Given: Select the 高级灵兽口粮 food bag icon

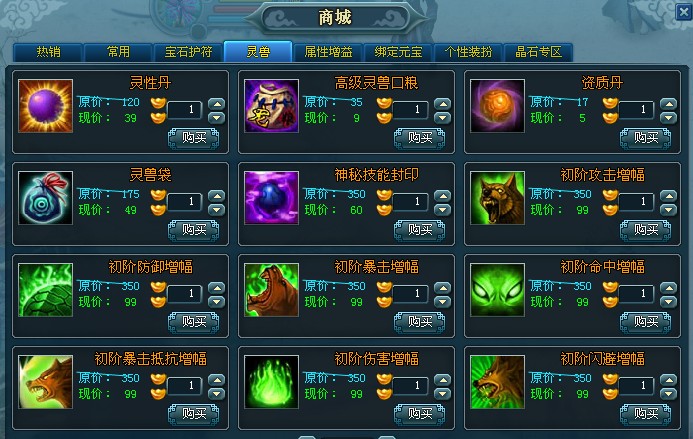Looking at the screenshot, I should [271, 106].
